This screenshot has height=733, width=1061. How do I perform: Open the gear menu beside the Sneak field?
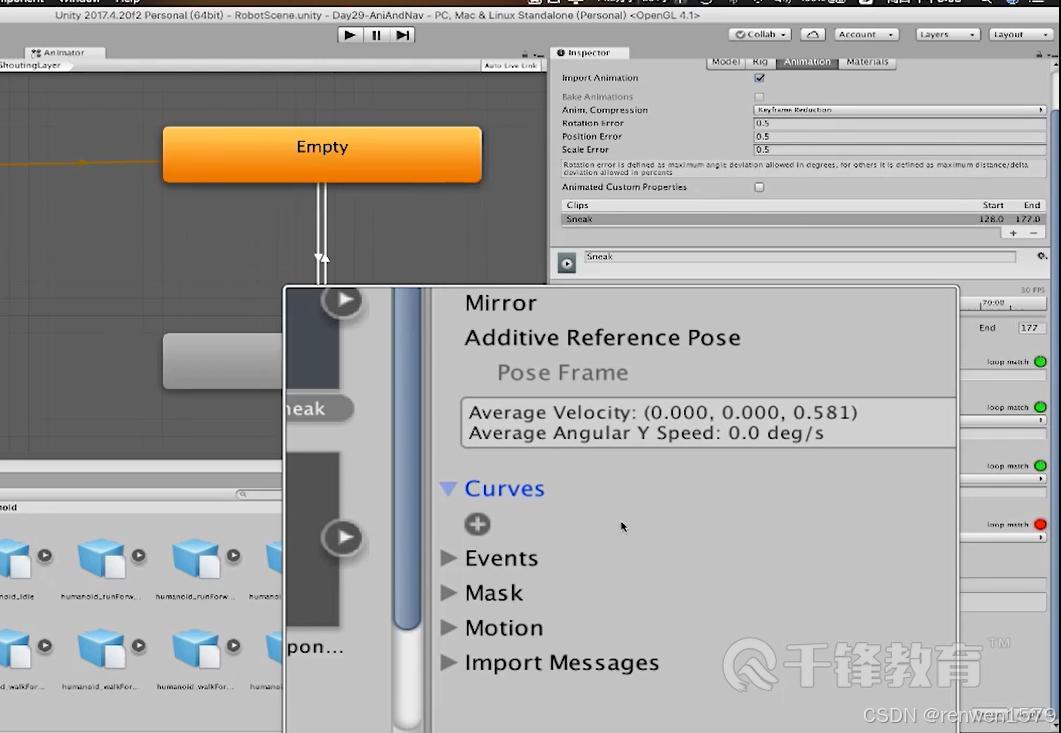pyautogui.click(x=1041, y=256)
